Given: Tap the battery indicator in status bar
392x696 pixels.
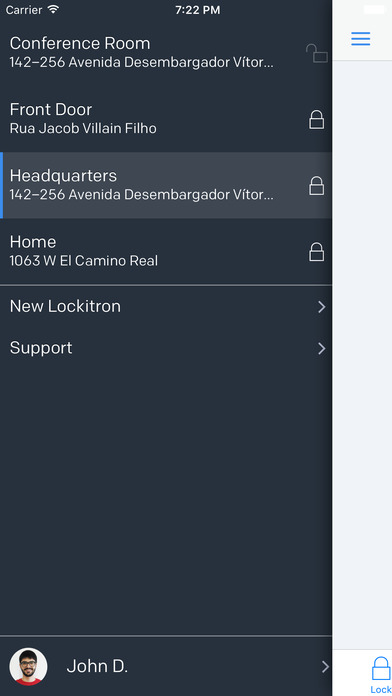Looking at the screenshot, I should click(x=374, y=9).
